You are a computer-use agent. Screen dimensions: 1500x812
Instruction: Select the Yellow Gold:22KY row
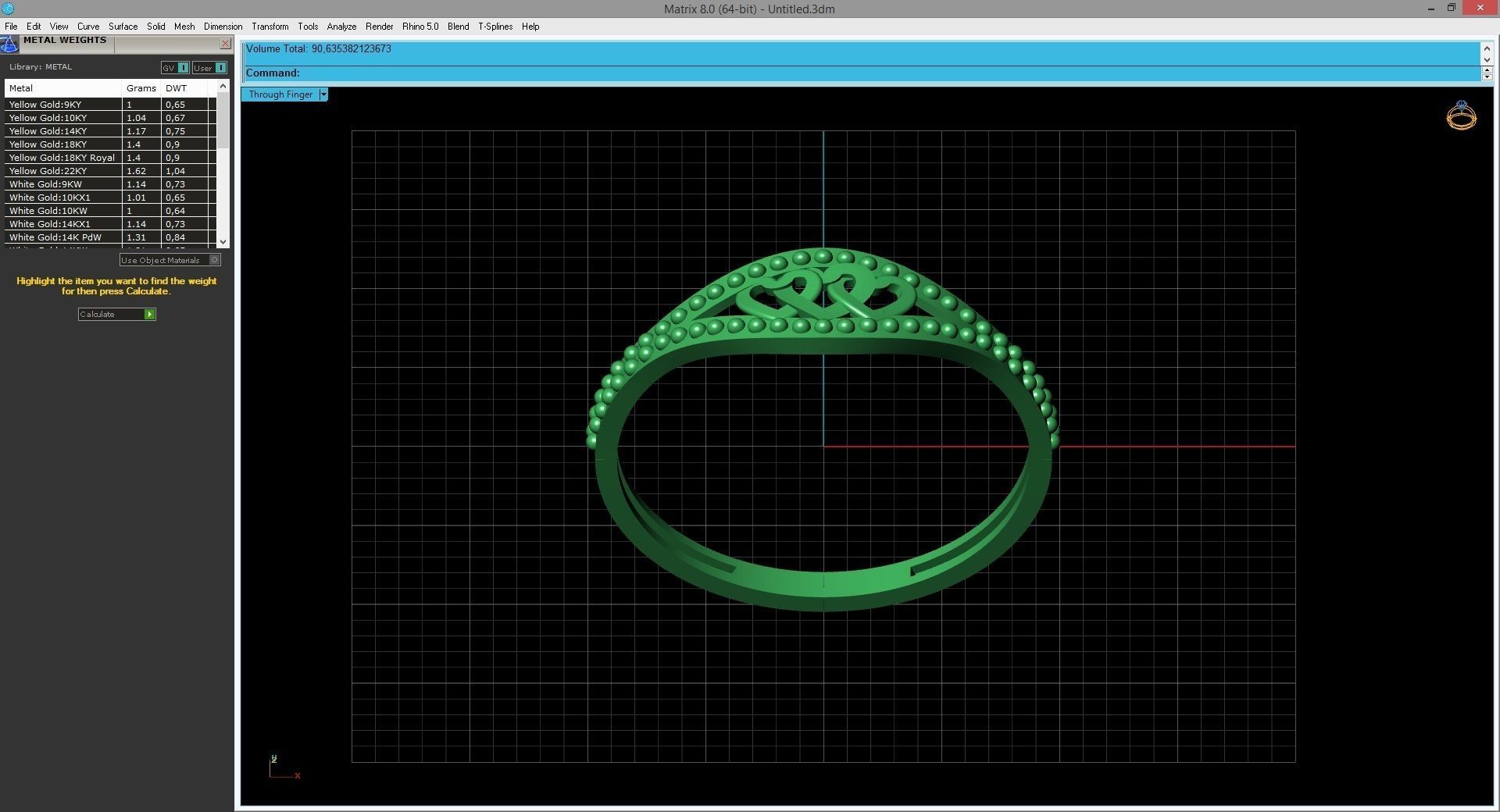pyautogui.click(x=110, y=171)
